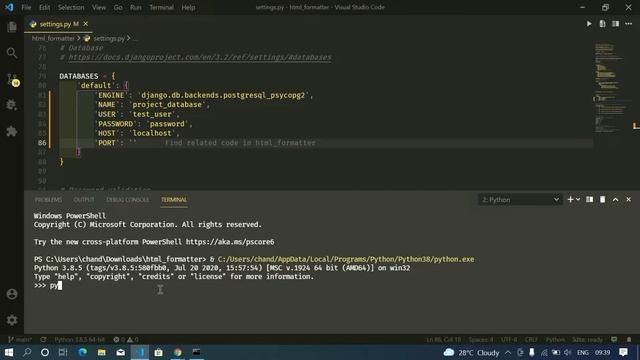This screenshot has width=640, height=360.
Task: Open the notifications bell in status bar
Action: coord(629,340)
